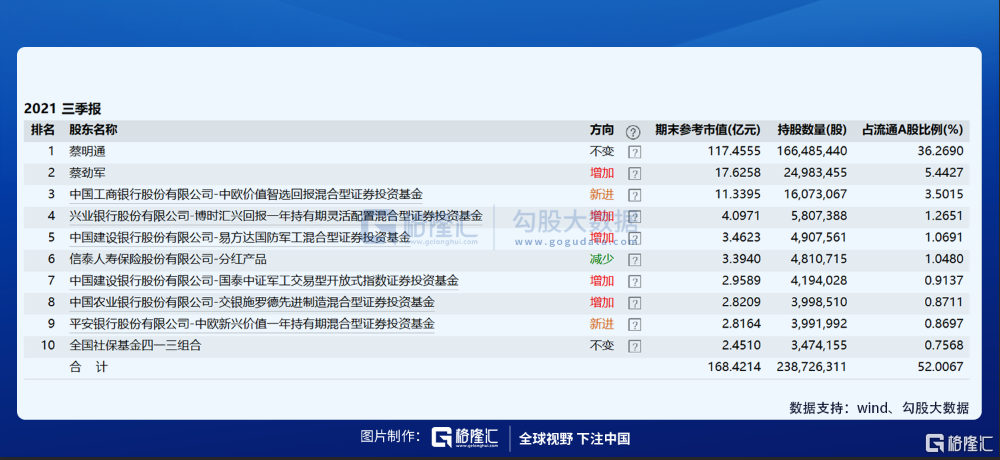Click 数据支持：wind、勾股大数据 text

[x=879, y=408]
